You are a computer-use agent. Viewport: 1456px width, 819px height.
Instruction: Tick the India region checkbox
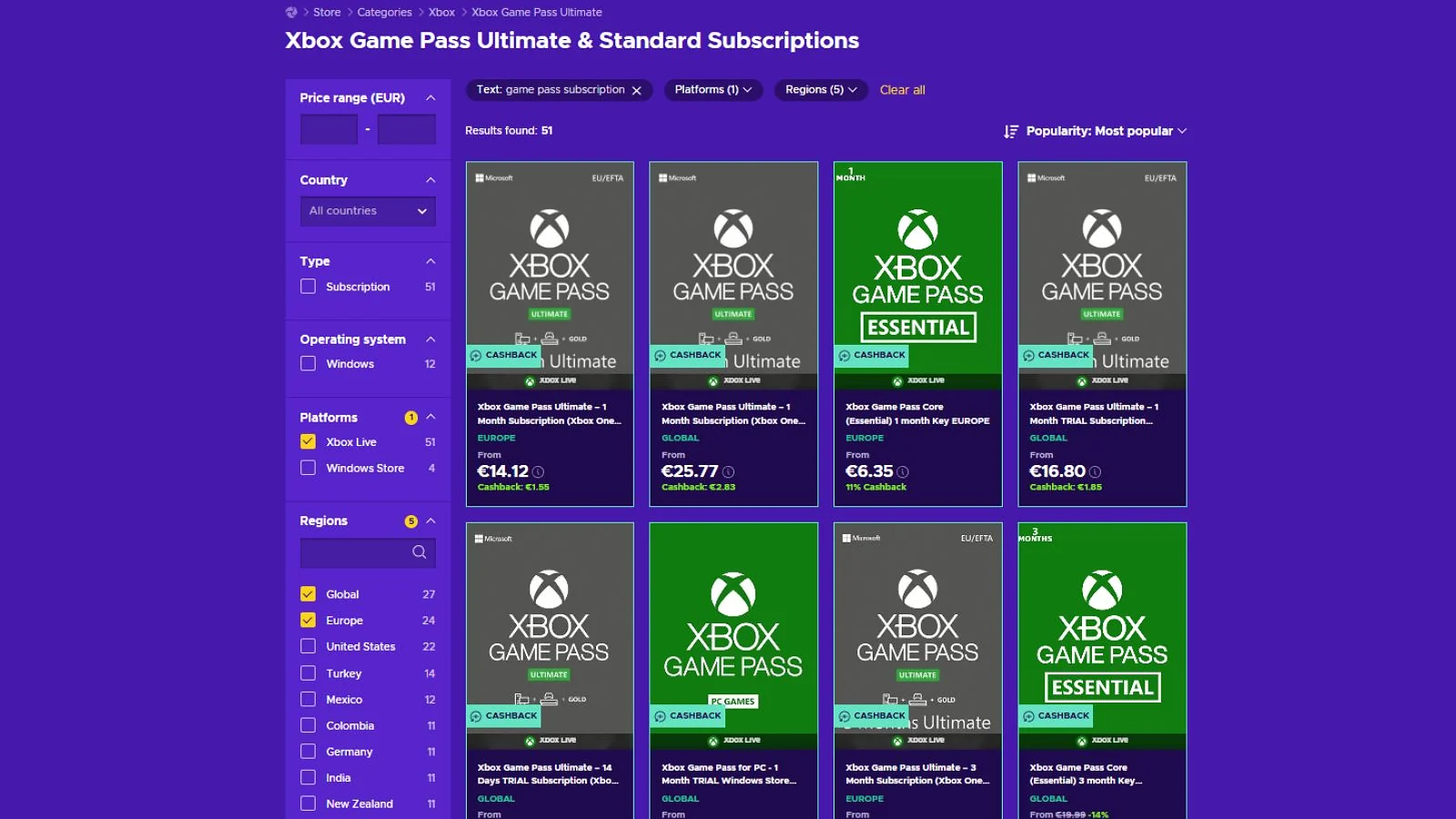(x=308, y=778)
